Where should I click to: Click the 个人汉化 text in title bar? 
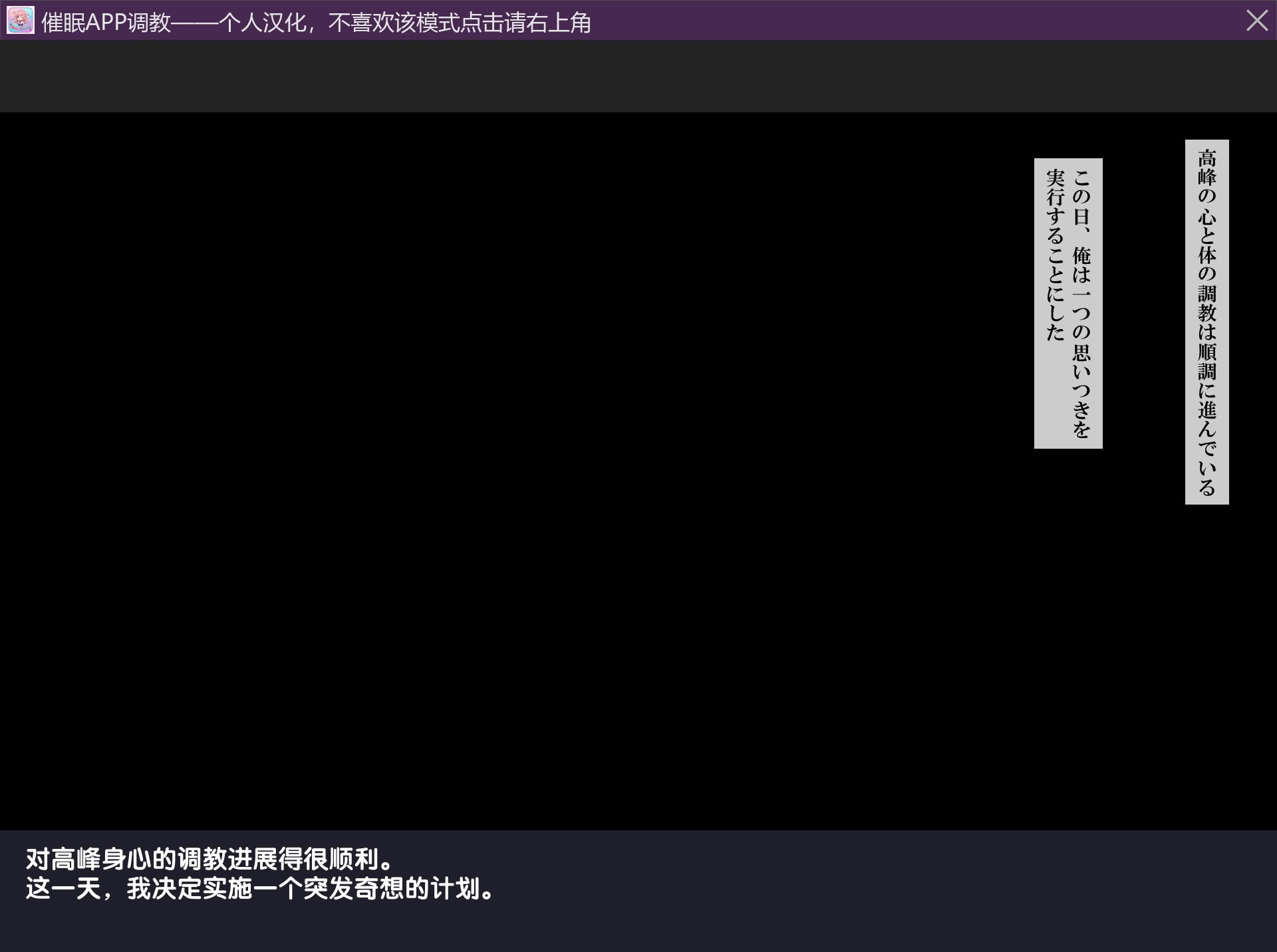pyautogui.click(x=262, y=23)
